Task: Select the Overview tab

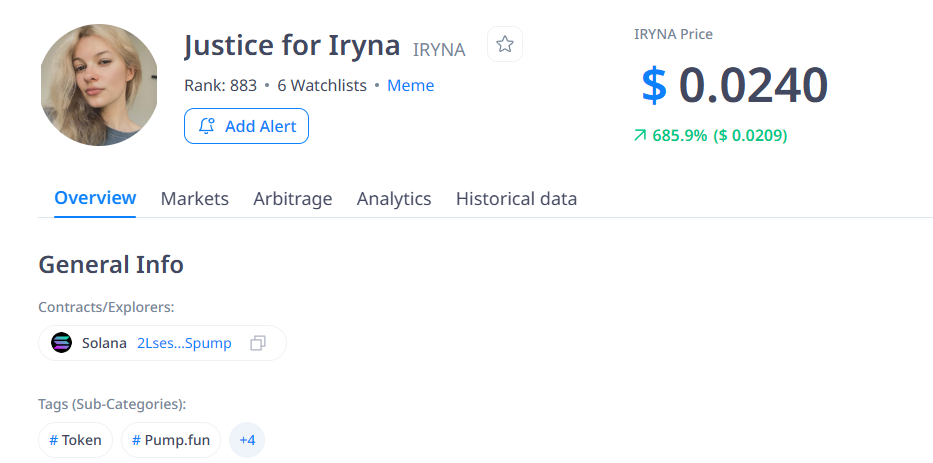Action: [x=95, y=198]
